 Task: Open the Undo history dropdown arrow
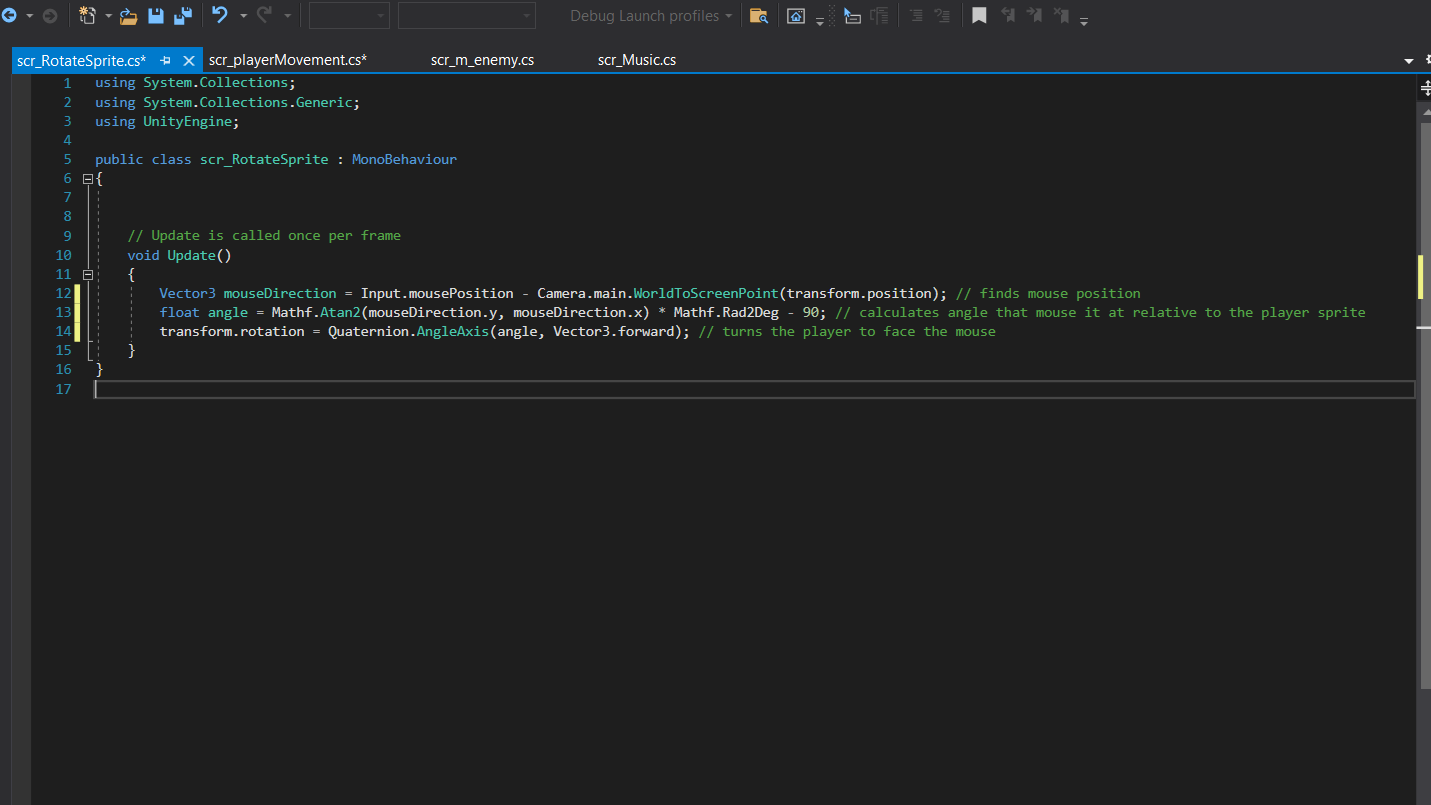point(243,16)
